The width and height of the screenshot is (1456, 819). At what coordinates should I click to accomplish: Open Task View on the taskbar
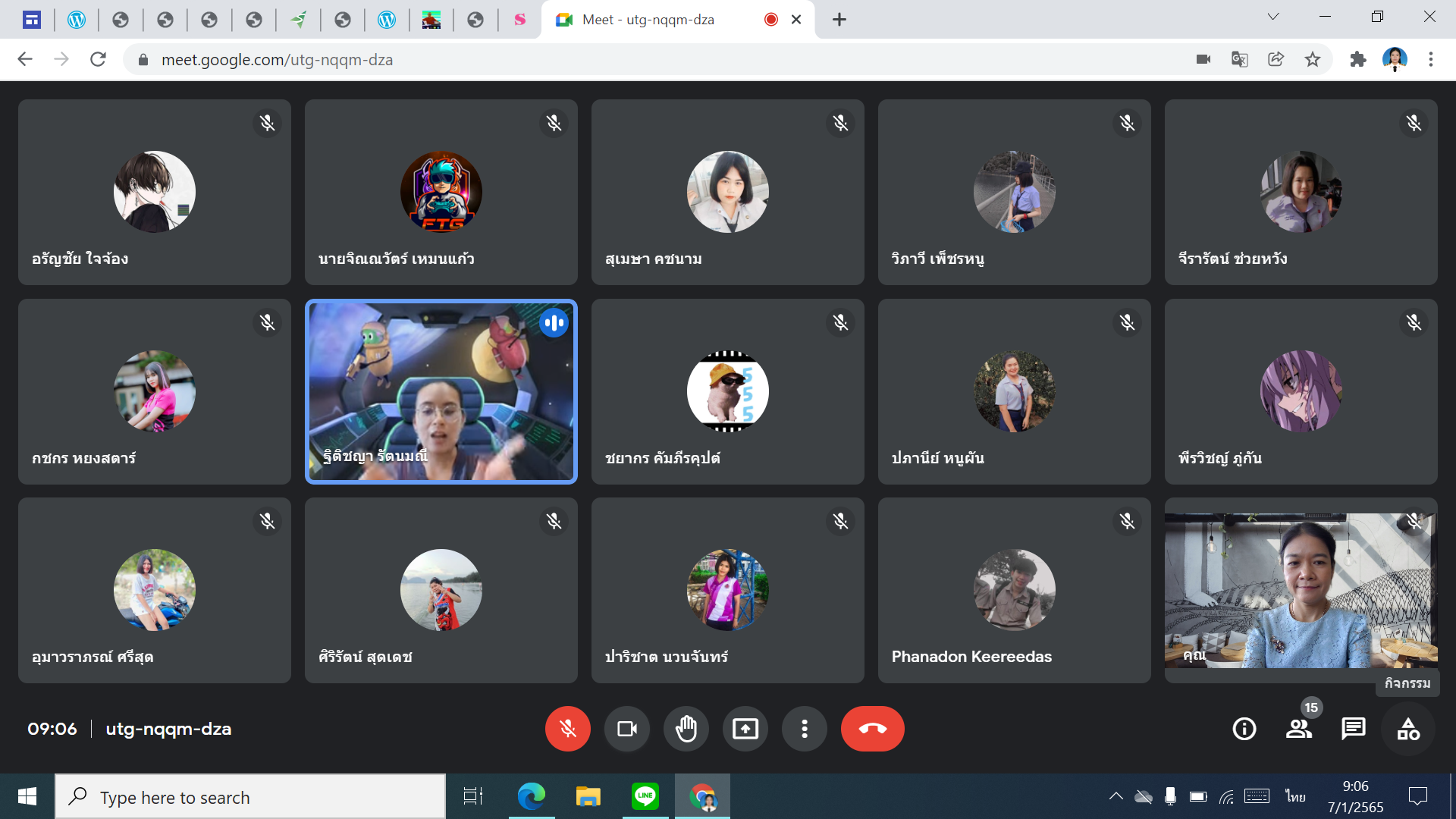[472, 796]
